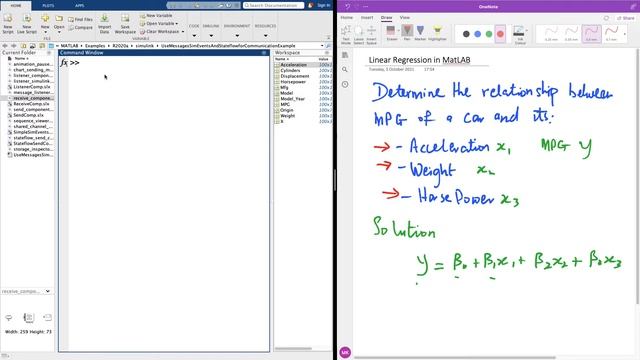Image resolution: width=640 pixels, height=360 pixels.
Task: Open OneNote View tab
Action: tap(404, 18)
